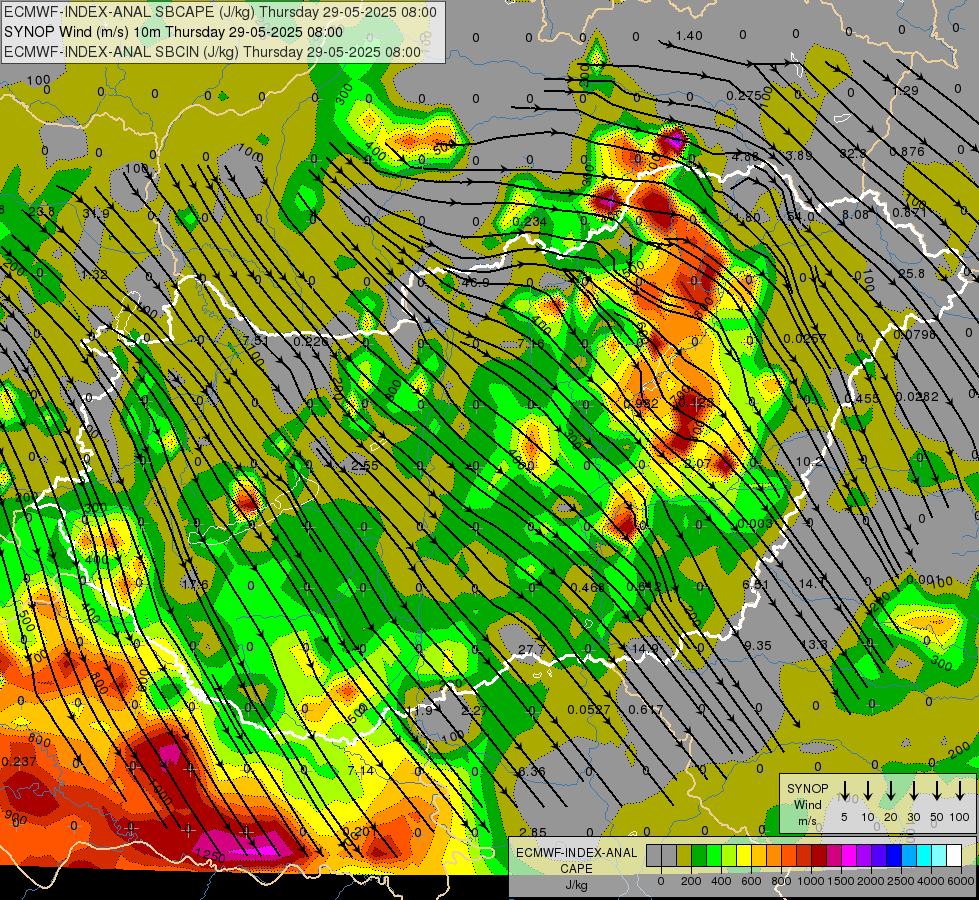Click the map value 8.08
This screenshot has width=979, height=900.
[855, 214]
